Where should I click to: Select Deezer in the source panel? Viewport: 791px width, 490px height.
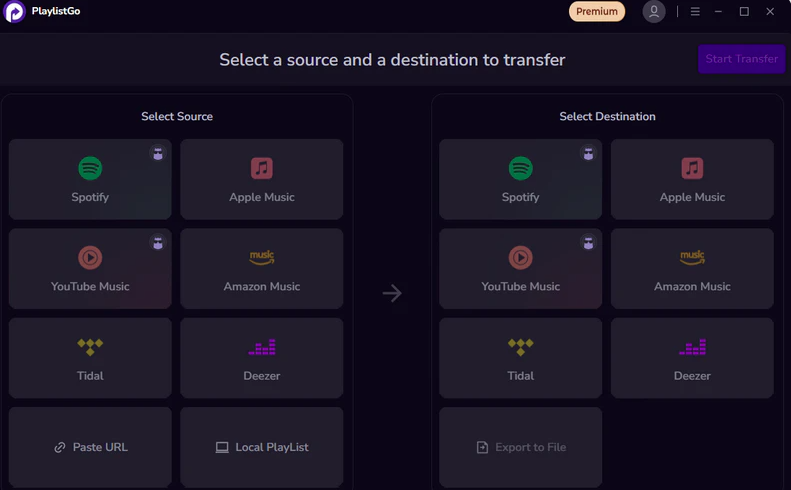261,358
